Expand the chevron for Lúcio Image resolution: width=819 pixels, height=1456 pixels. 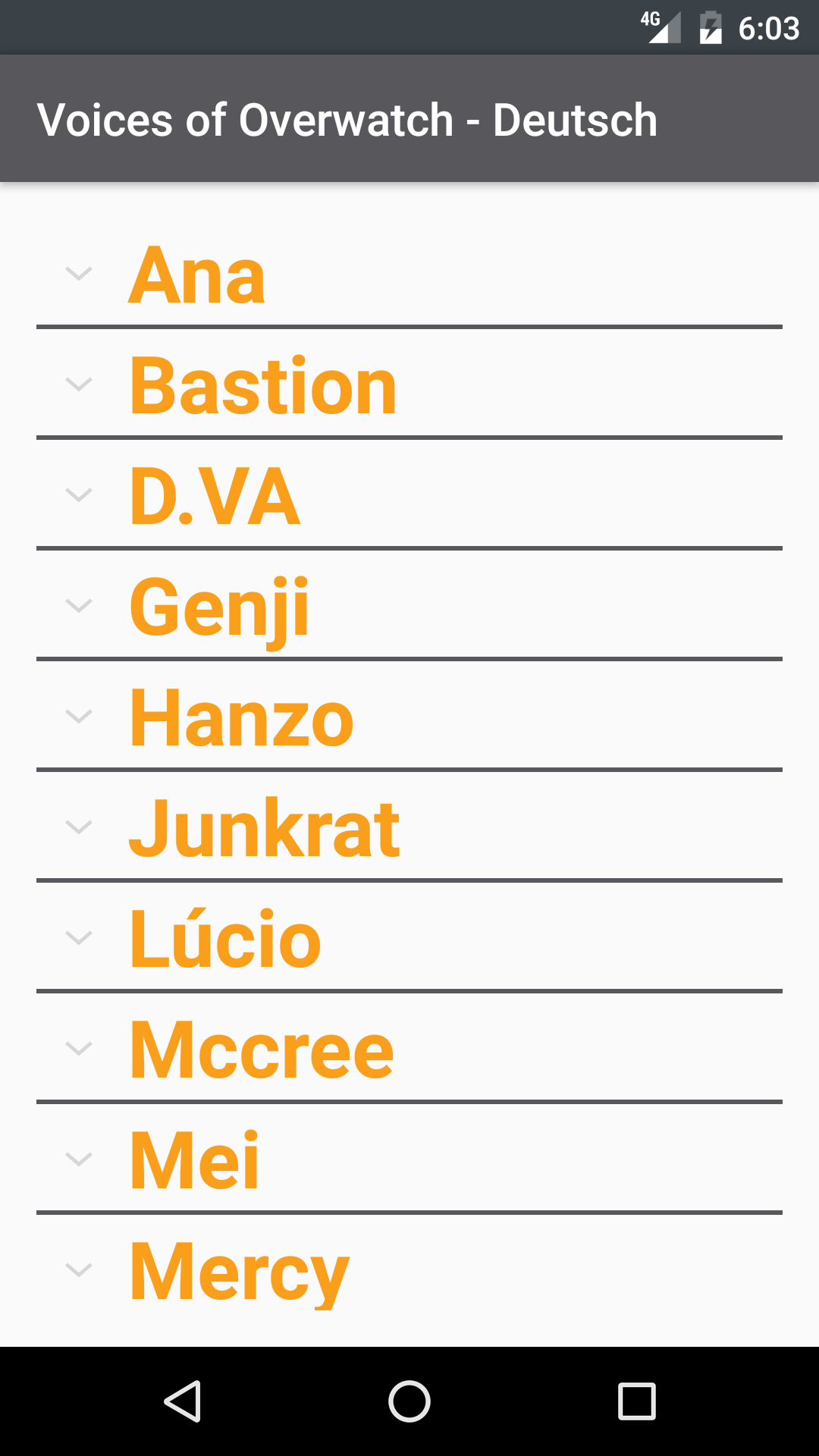click(x=79, y=938)
